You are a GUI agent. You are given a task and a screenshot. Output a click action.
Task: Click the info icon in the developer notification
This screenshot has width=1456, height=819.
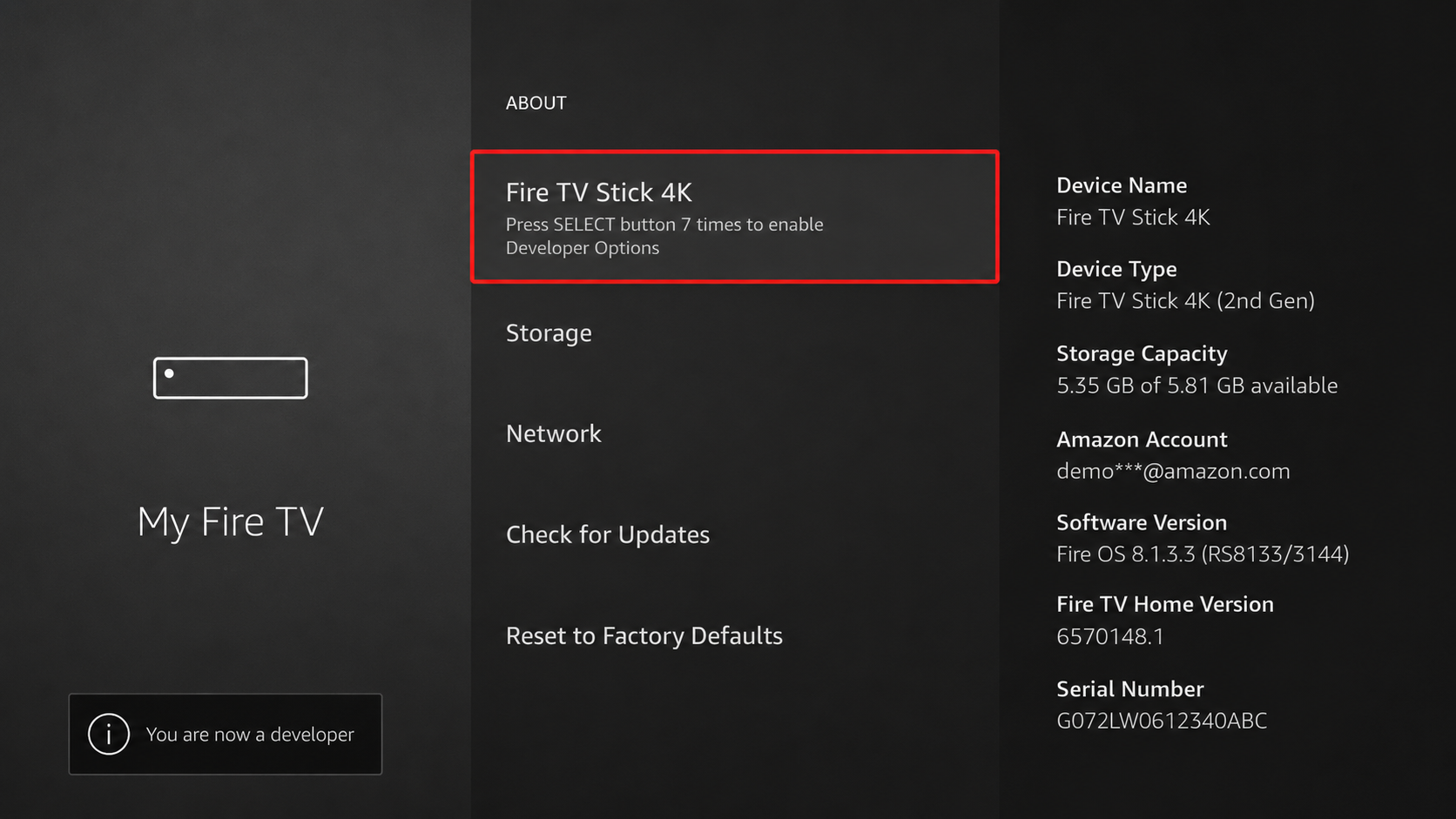pyautogui.click(x=109, y=735)
